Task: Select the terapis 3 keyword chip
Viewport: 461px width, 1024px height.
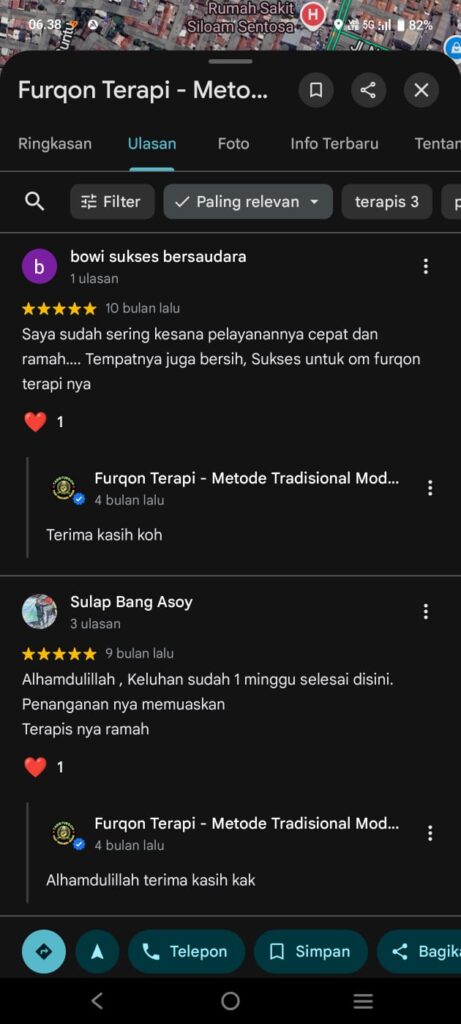Action: tap(387, 202)
